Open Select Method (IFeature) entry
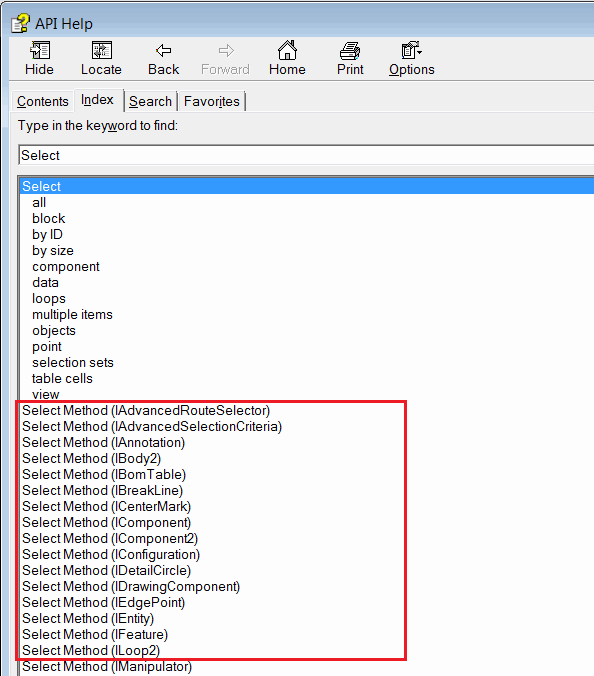Screen dimensions: 594x676 pos(95,635)
